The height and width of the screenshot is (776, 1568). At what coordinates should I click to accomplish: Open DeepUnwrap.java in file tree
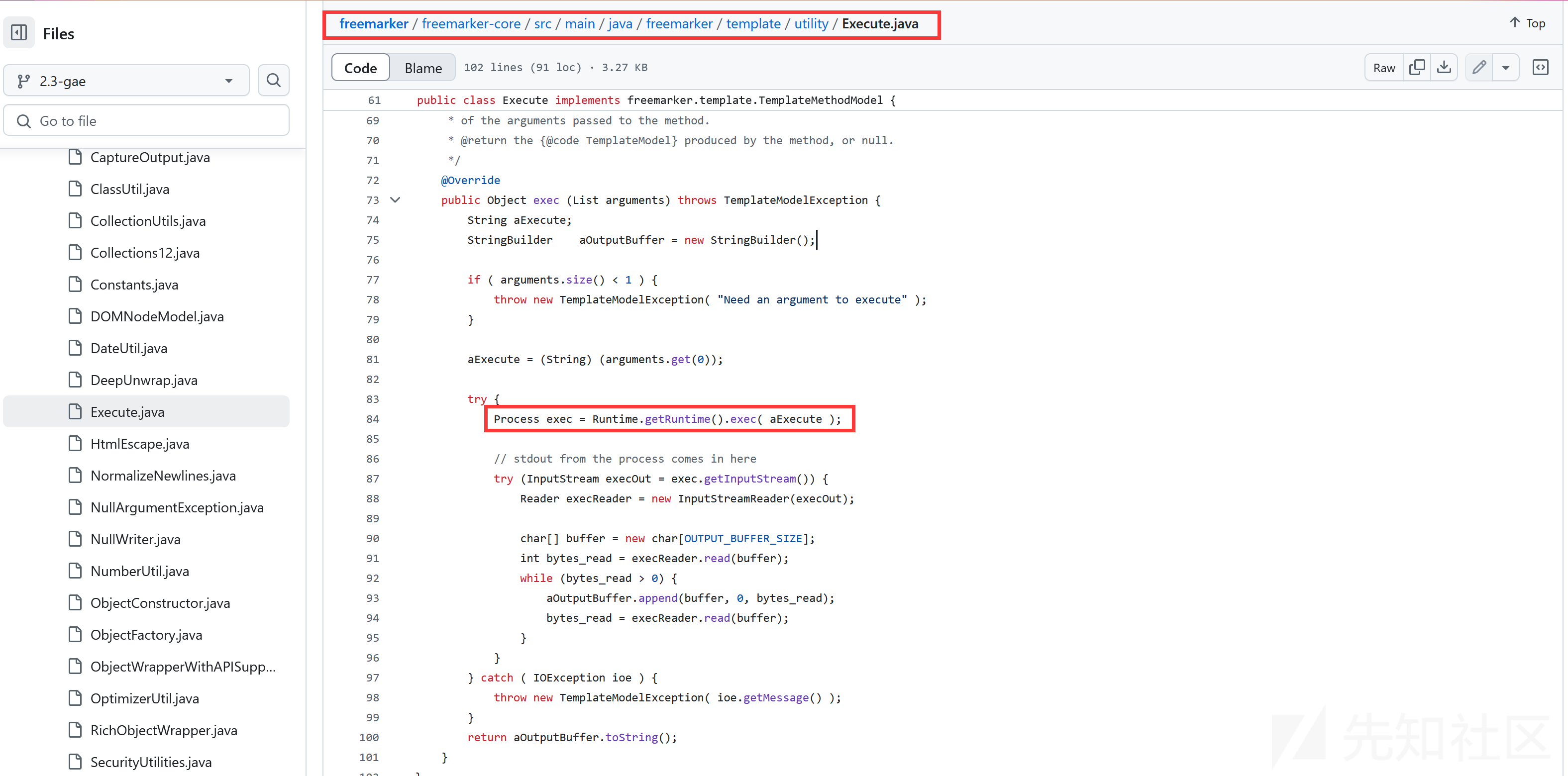(144, 380)
